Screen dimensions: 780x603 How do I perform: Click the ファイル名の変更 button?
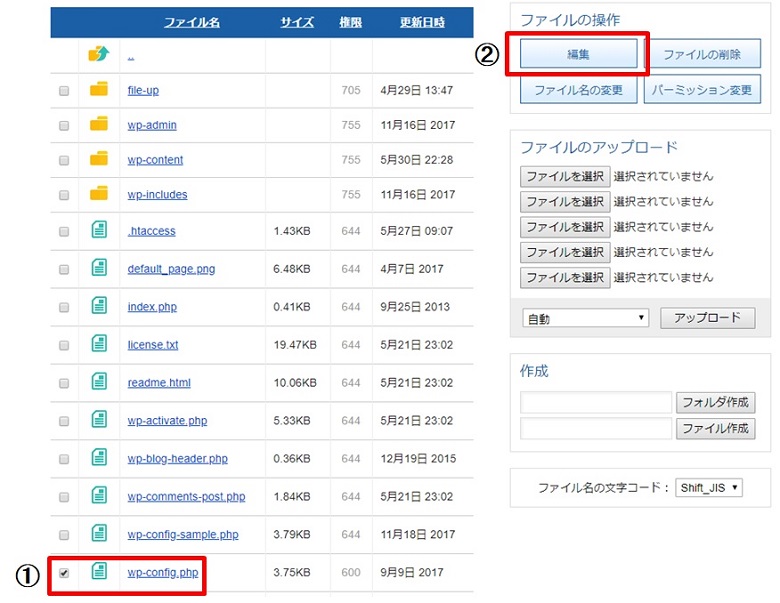click(579, 90)
